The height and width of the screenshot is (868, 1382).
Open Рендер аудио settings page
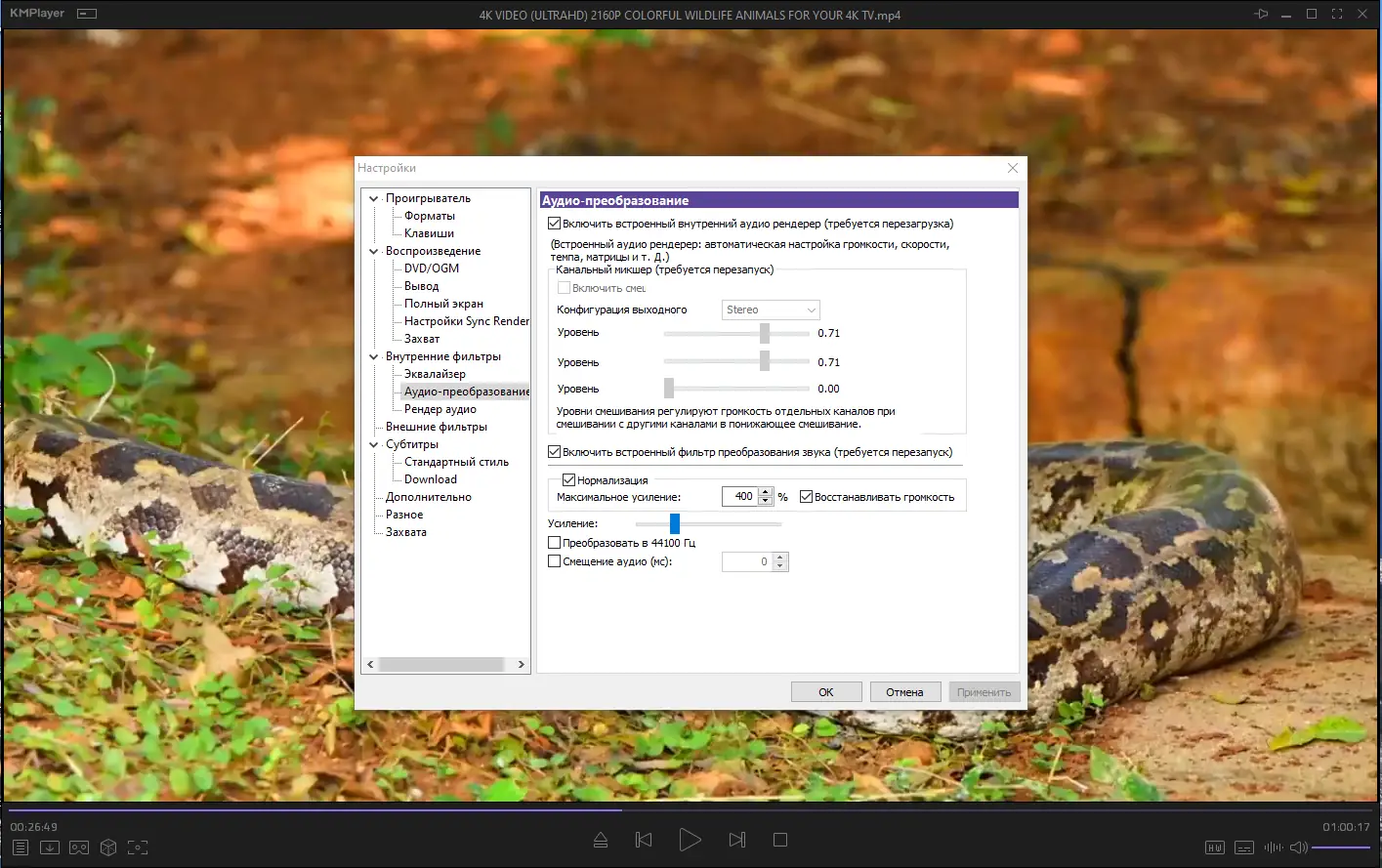click(440, 409)
